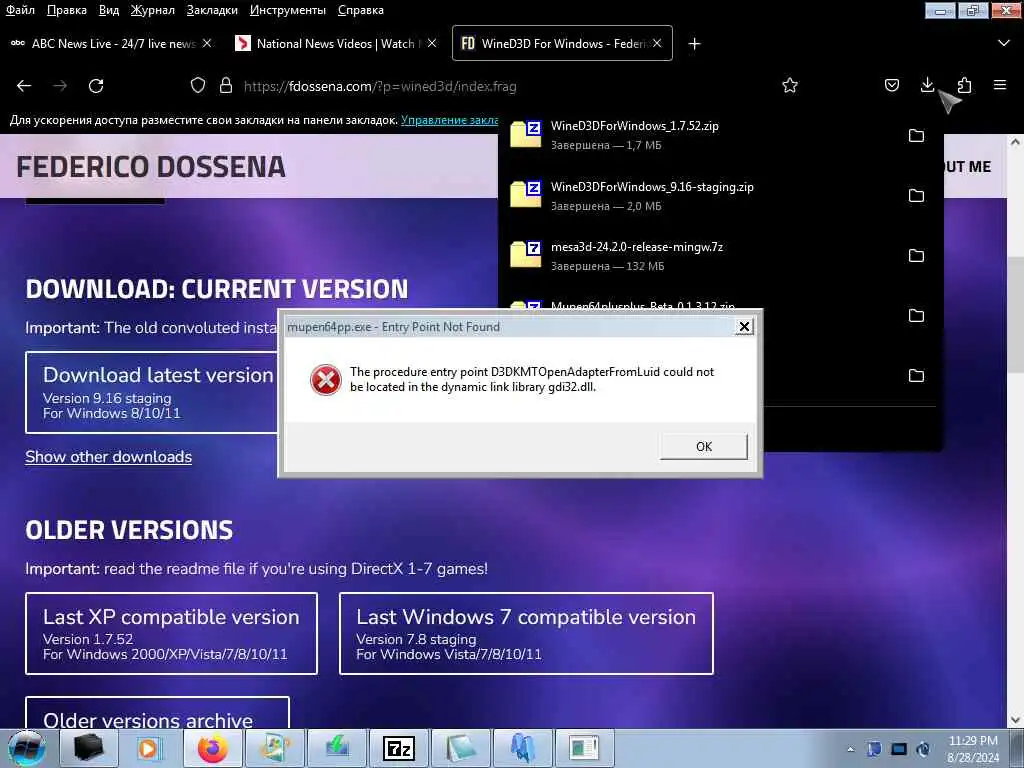
Task: Show WineD3DForWindows_1.7.52.zip in its folder
Action: click(916, 135)
